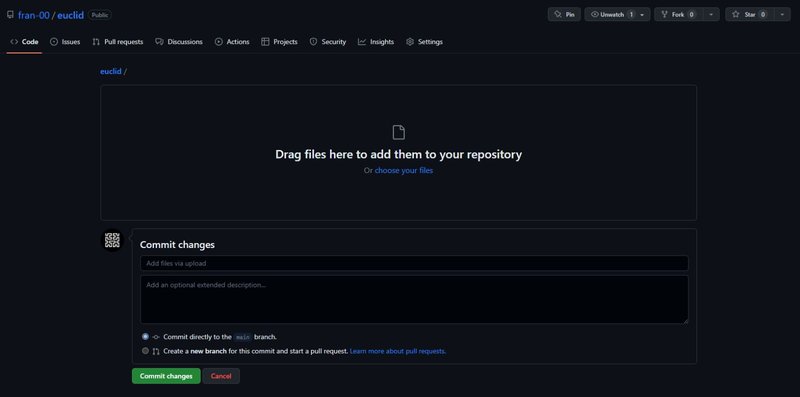Open Learn more about pull requests link
Screen dimensions: 800x397
coord(397,351)
